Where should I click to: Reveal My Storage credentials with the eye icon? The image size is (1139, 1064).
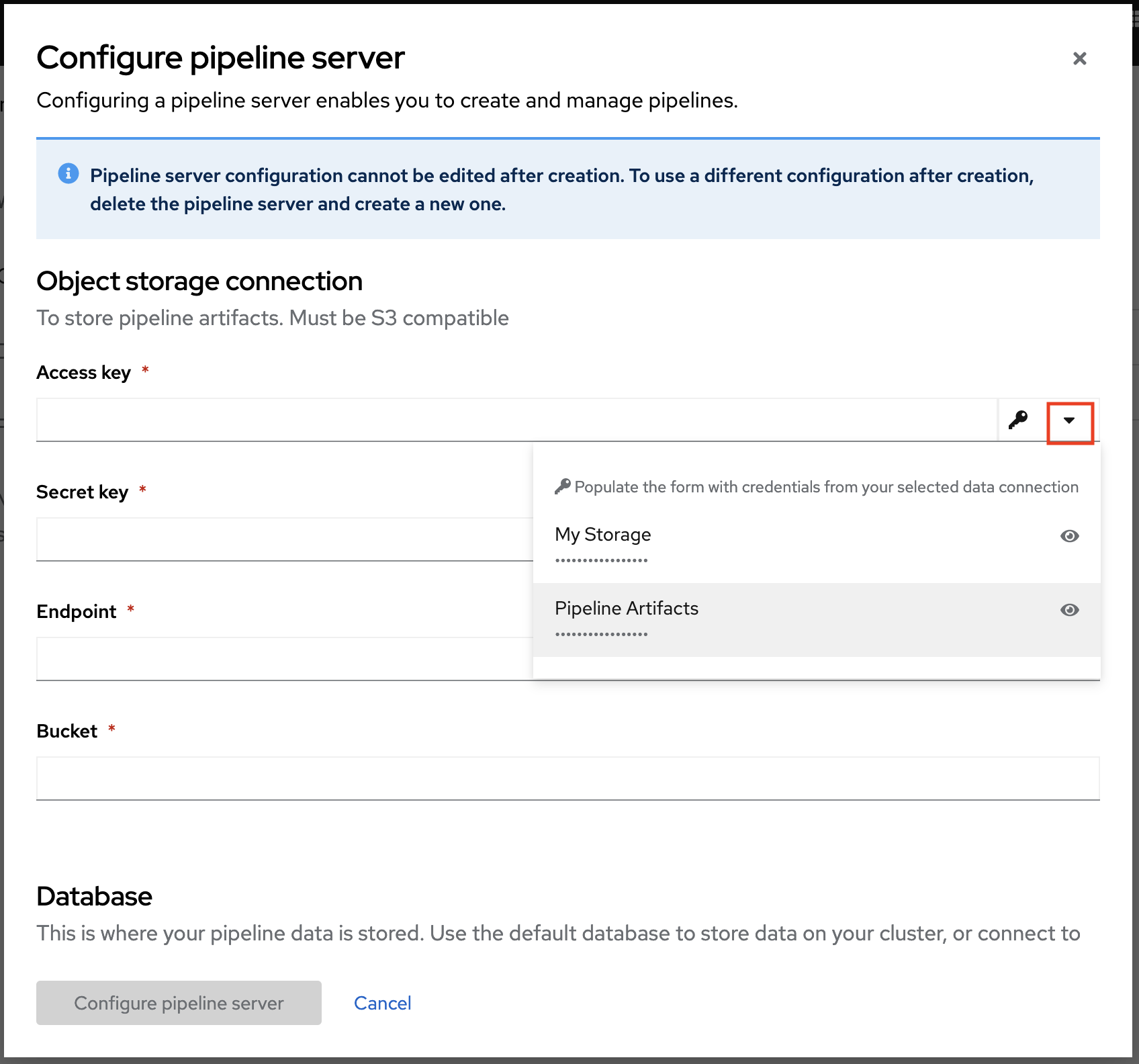(1069, 536)
